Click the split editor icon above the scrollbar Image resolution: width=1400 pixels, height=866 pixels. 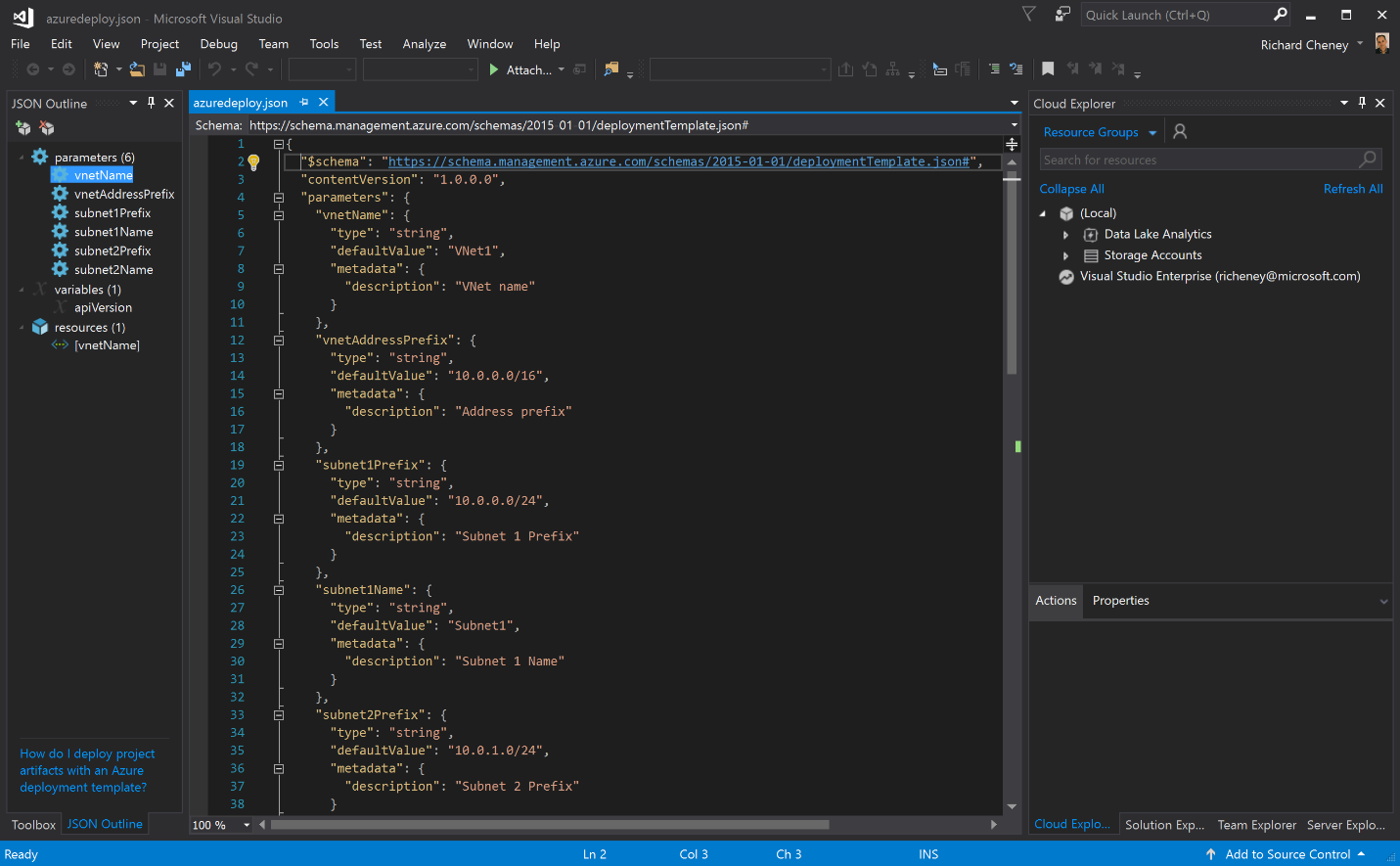tap(1012, 144)
